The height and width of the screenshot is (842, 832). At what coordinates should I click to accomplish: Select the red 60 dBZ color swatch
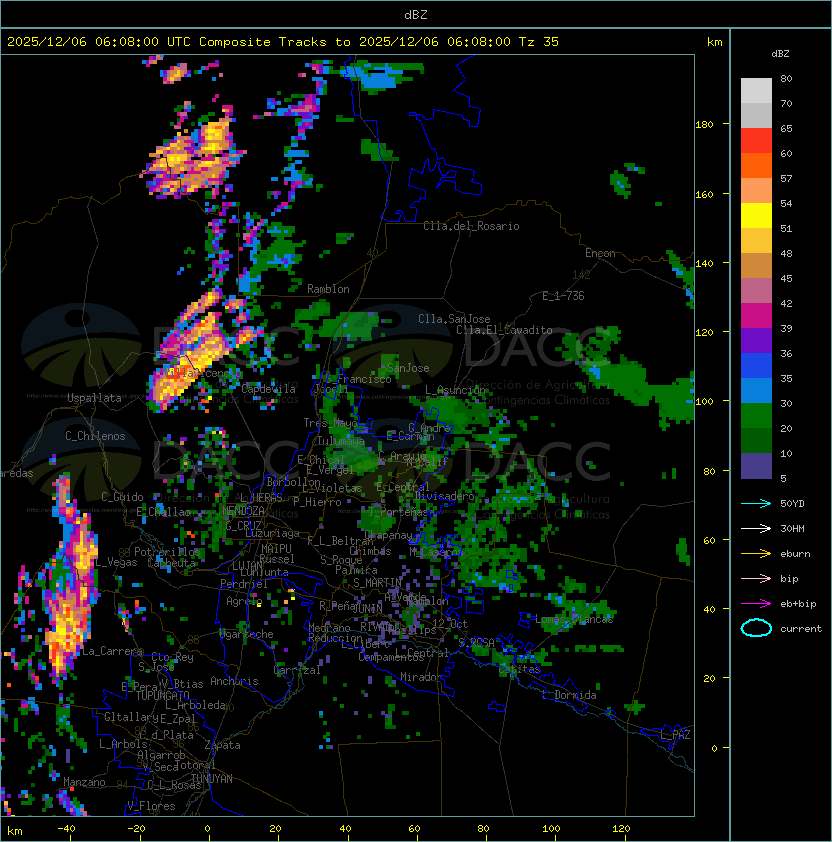tap(756, 141)
